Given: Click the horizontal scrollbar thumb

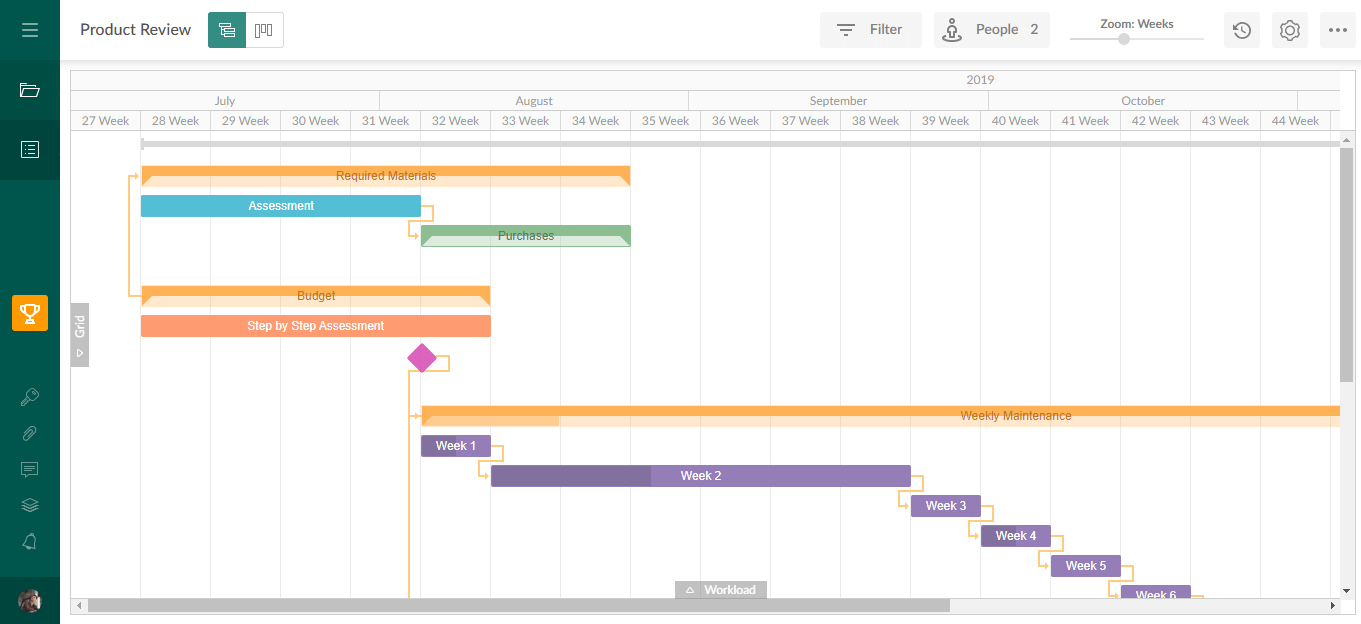Looking at the screenshot, I should pos(519,605).
